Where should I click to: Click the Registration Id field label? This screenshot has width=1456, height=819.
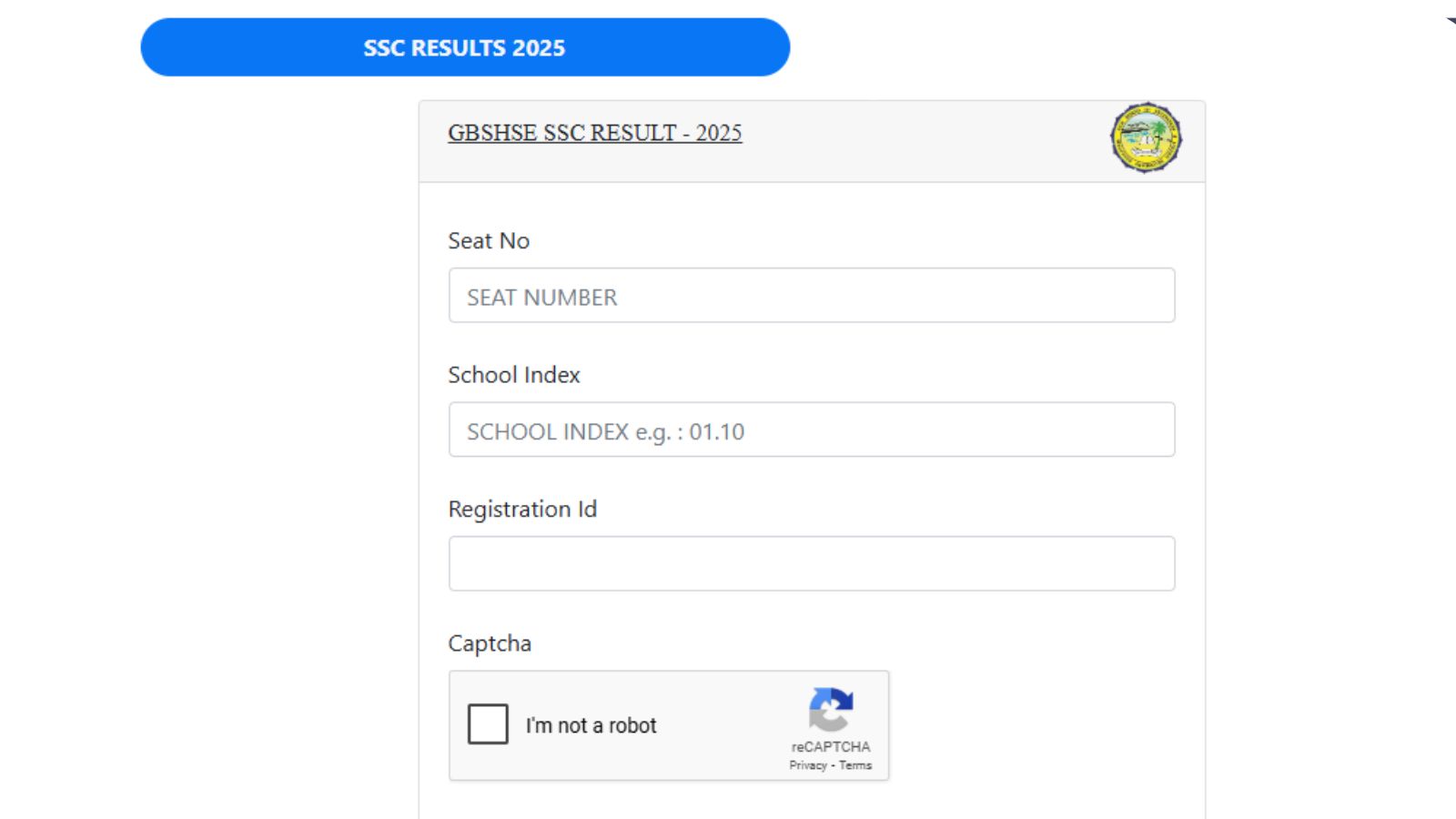tap(522, 509)
